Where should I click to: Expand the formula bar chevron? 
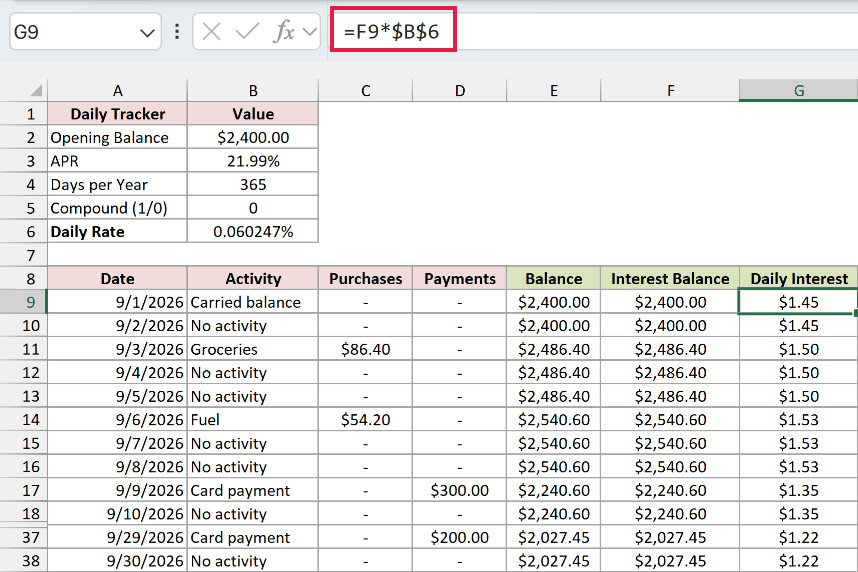310,32
